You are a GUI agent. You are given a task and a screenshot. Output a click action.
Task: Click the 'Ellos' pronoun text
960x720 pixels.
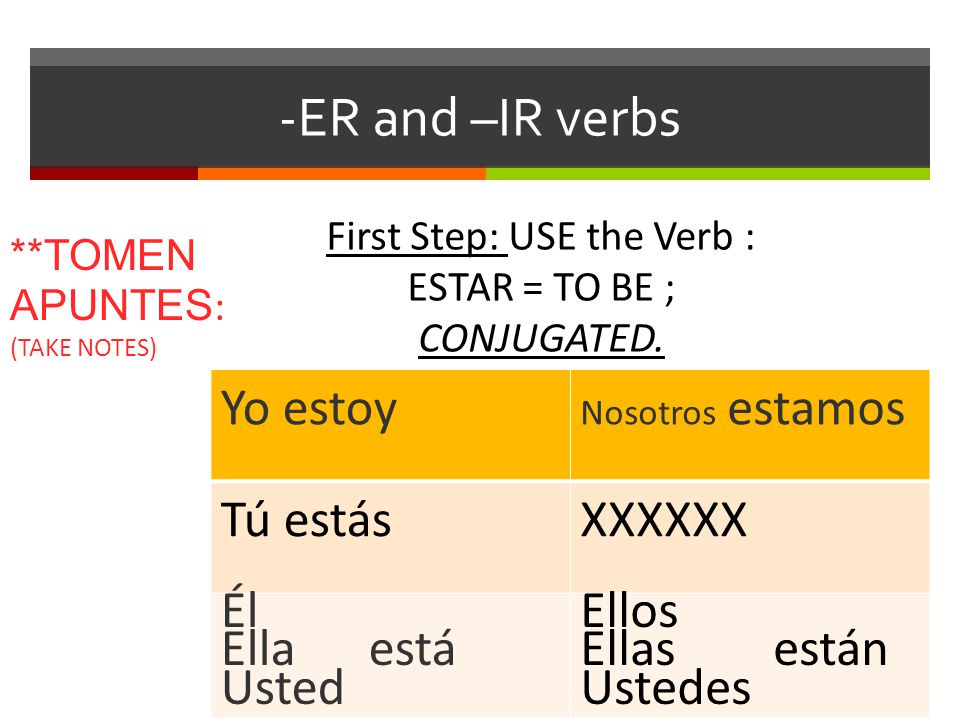click(630, 610)
